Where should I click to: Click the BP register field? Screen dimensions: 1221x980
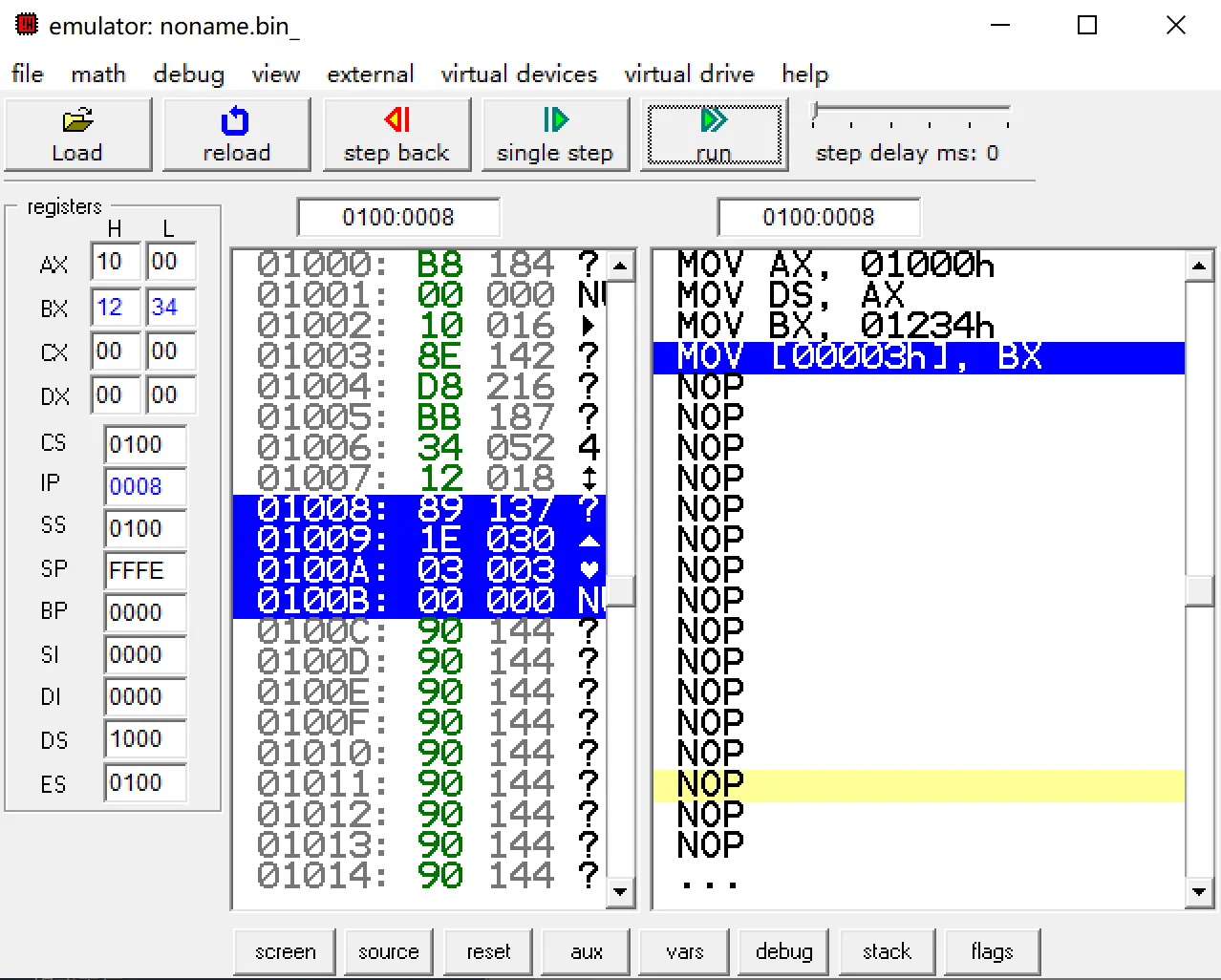click(145, 613)
